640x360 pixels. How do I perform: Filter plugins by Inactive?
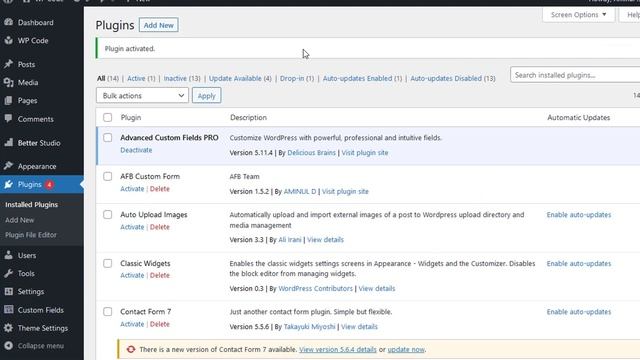pos(175,78)
